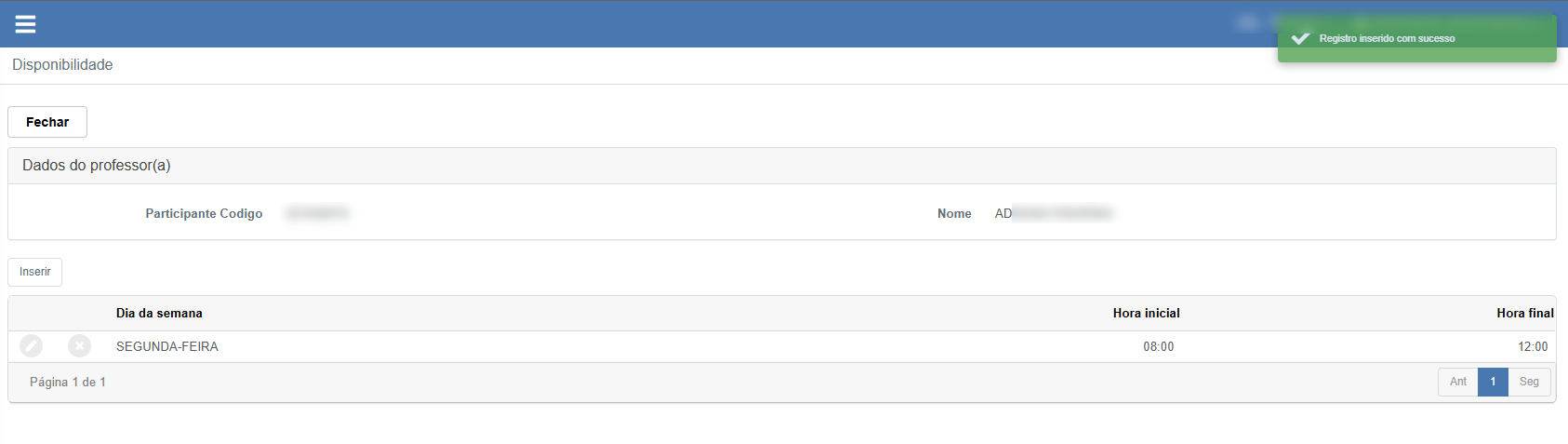Click the checkmark icon in success notification
Screen dimensions: 1568x444
(1300, 38)
